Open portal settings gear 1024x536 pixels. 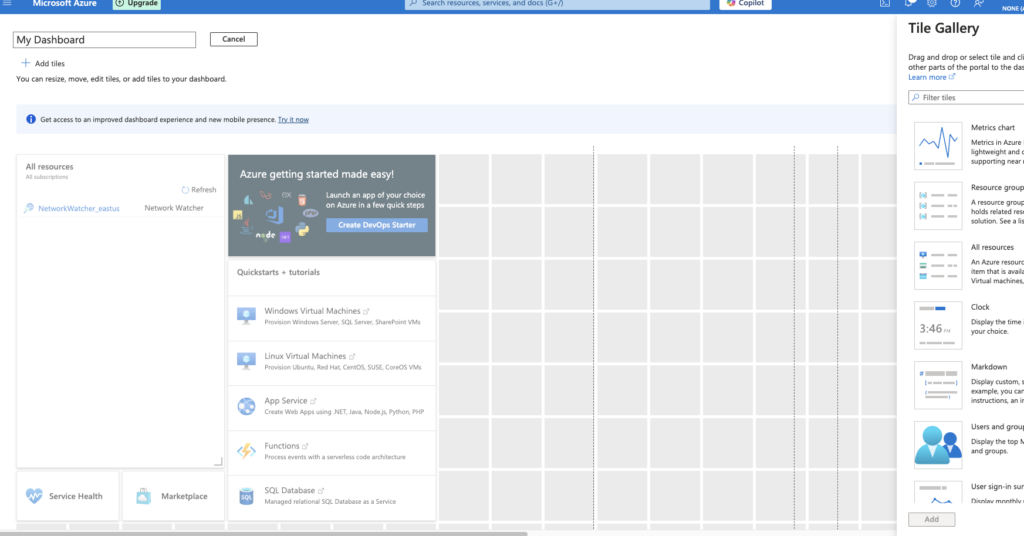tap(932, 3)
